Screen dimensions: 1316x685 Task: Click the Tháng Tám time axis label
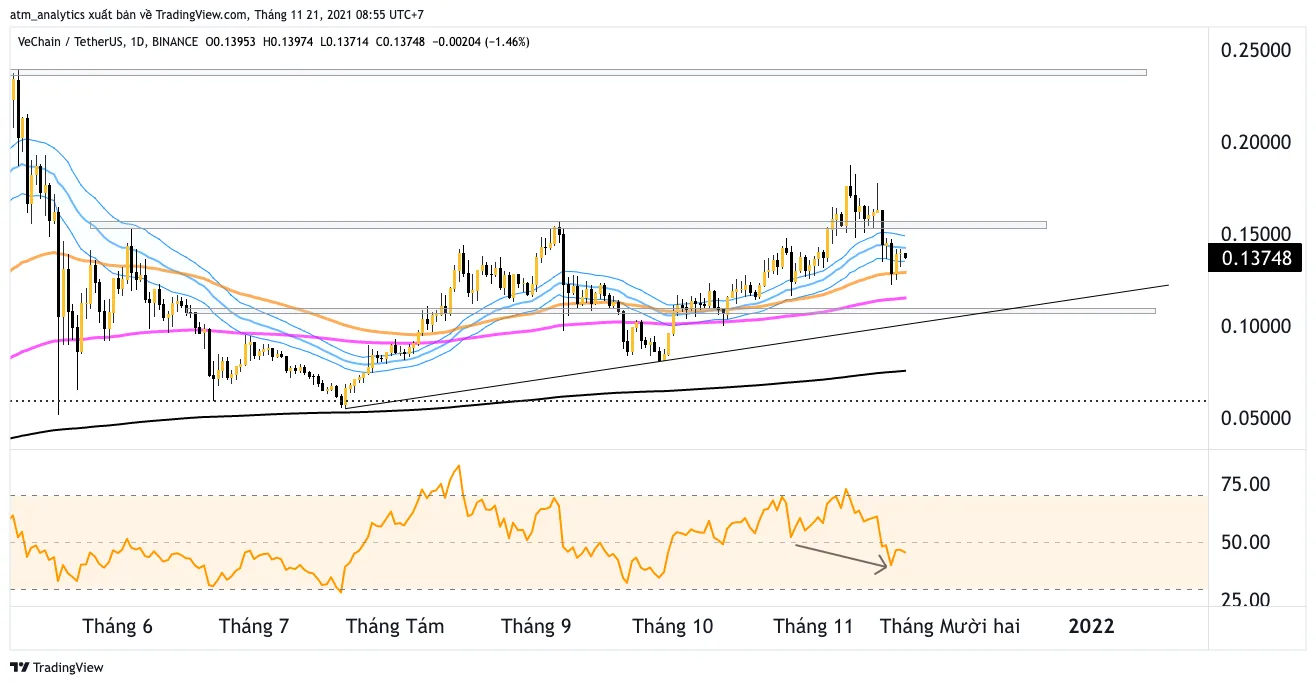coord(395,627)
